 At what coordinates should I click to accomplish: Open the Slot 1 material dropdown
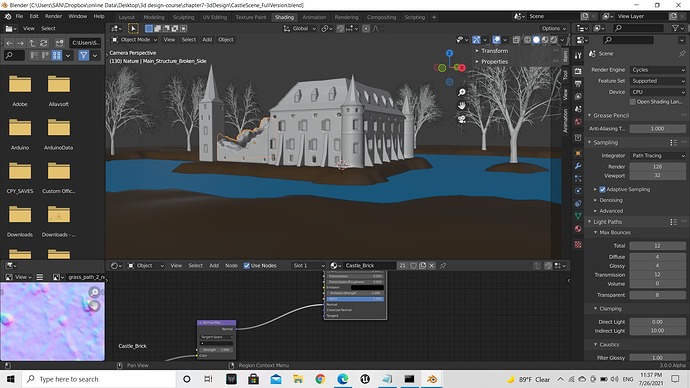click(308, 265)
